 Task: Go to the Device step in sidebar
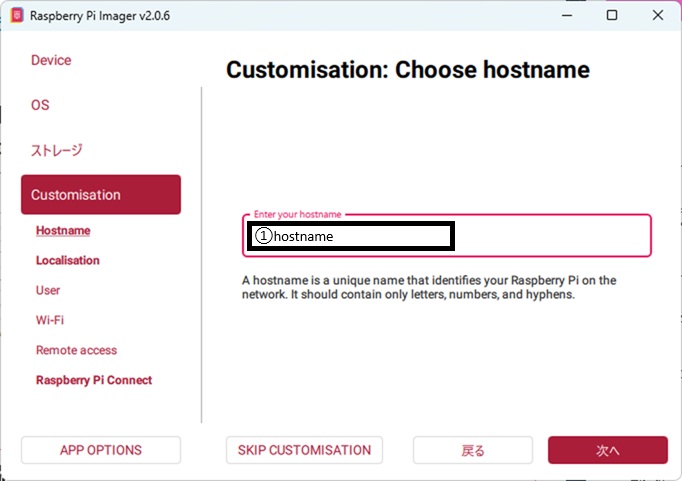click(x=51, y=60)
